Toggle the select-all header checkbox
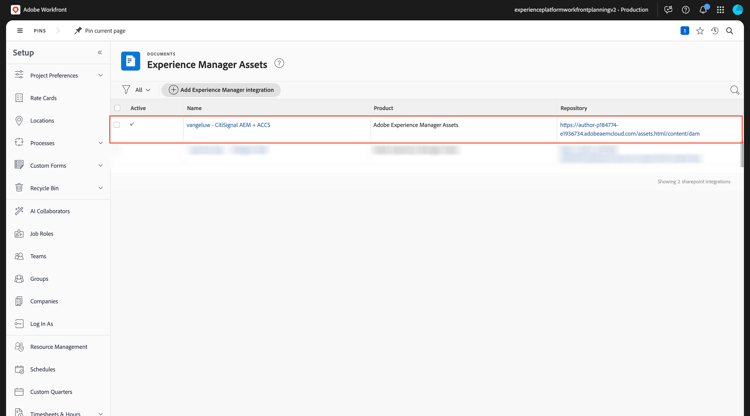 pos(117,108)
